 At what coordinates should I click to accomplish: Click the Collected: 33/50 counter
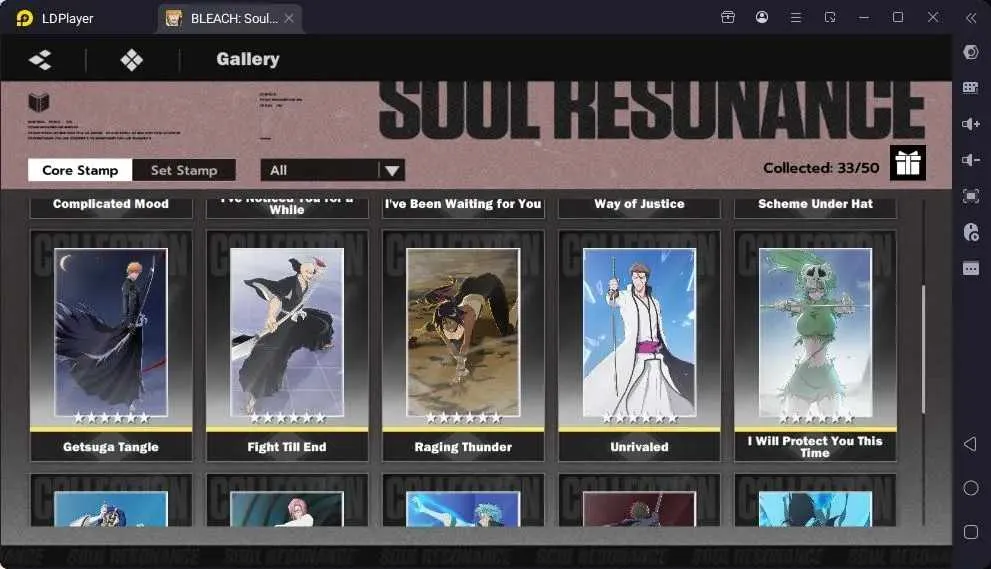(x=821, y=168)
